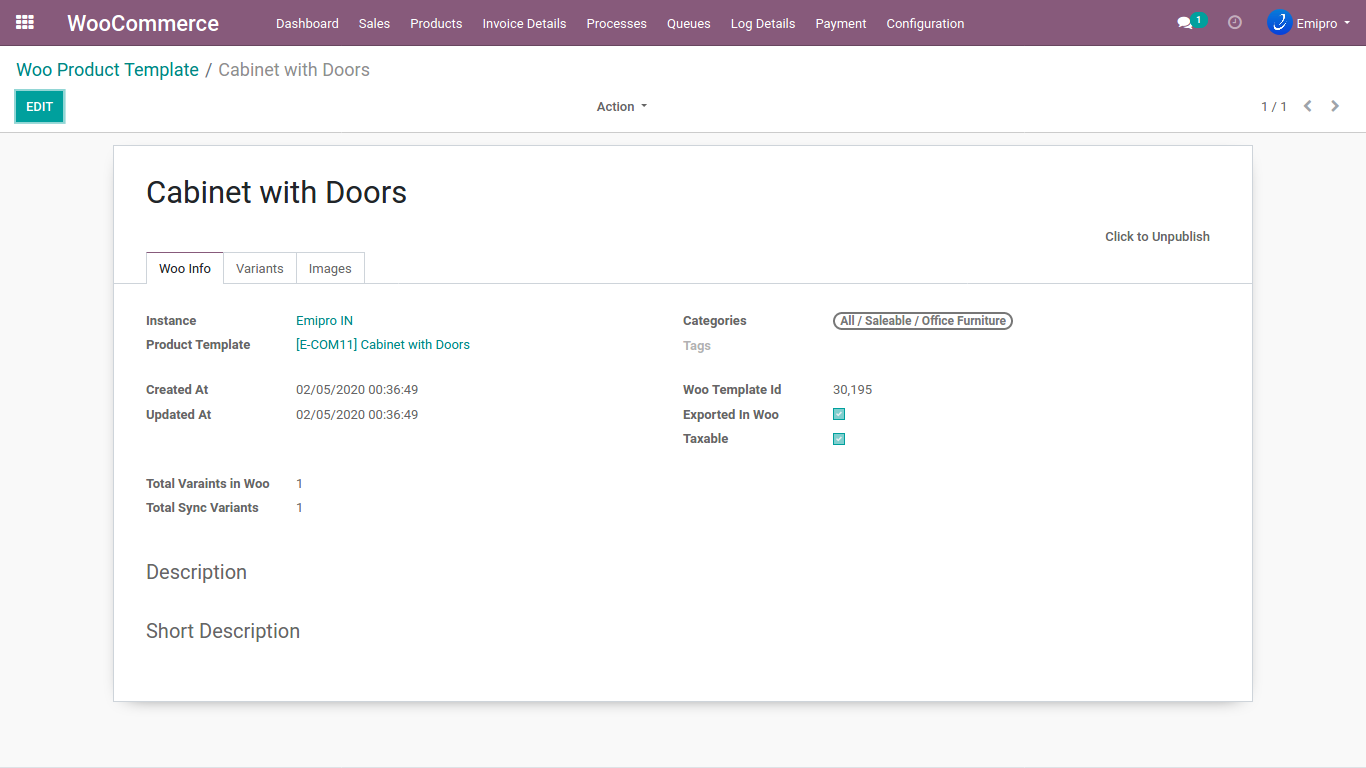Image resolution: width=1366 pixels, height=768 pixels.
Task: Open the activities clock icon
Action: 1235,22
